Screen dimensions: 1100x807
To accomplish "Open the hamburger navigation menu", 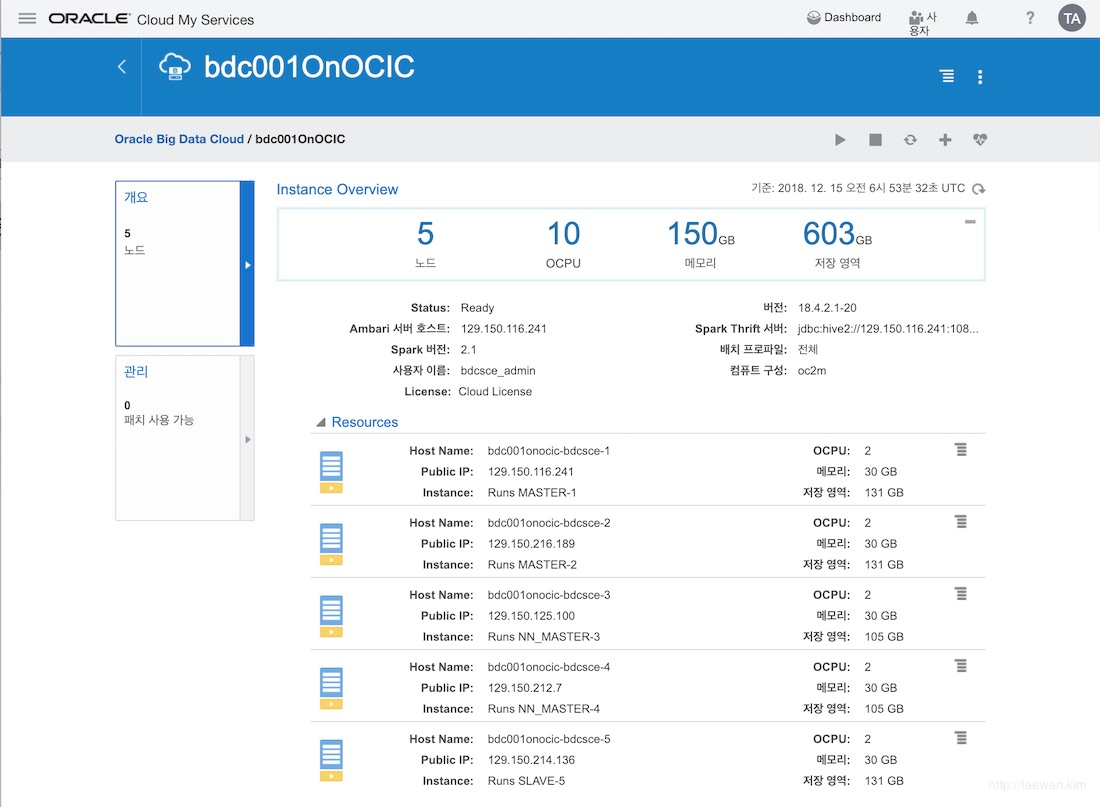I will 27,19.
